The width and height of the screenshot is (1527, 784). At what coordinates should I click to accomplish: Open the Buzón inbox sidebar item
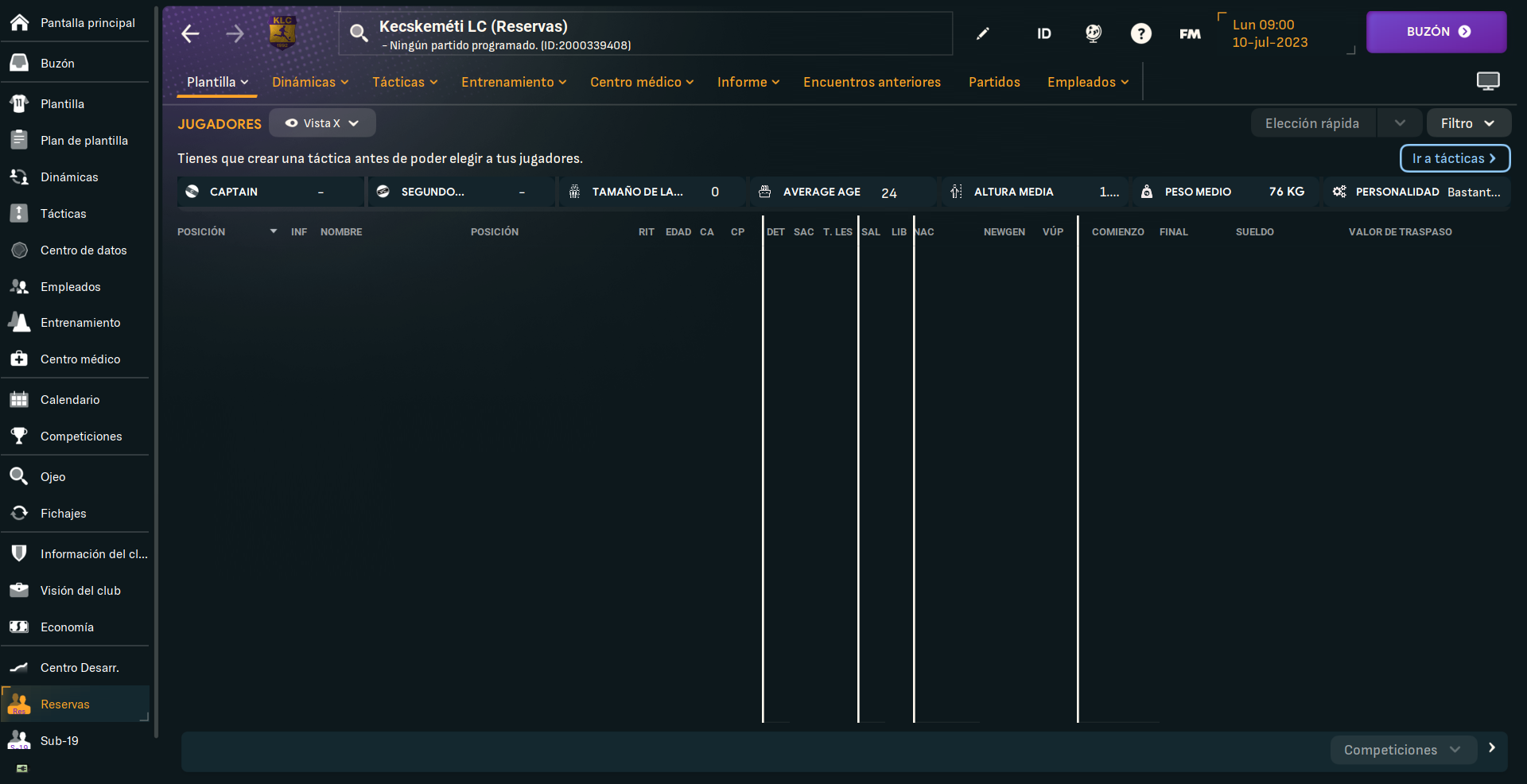75,63
